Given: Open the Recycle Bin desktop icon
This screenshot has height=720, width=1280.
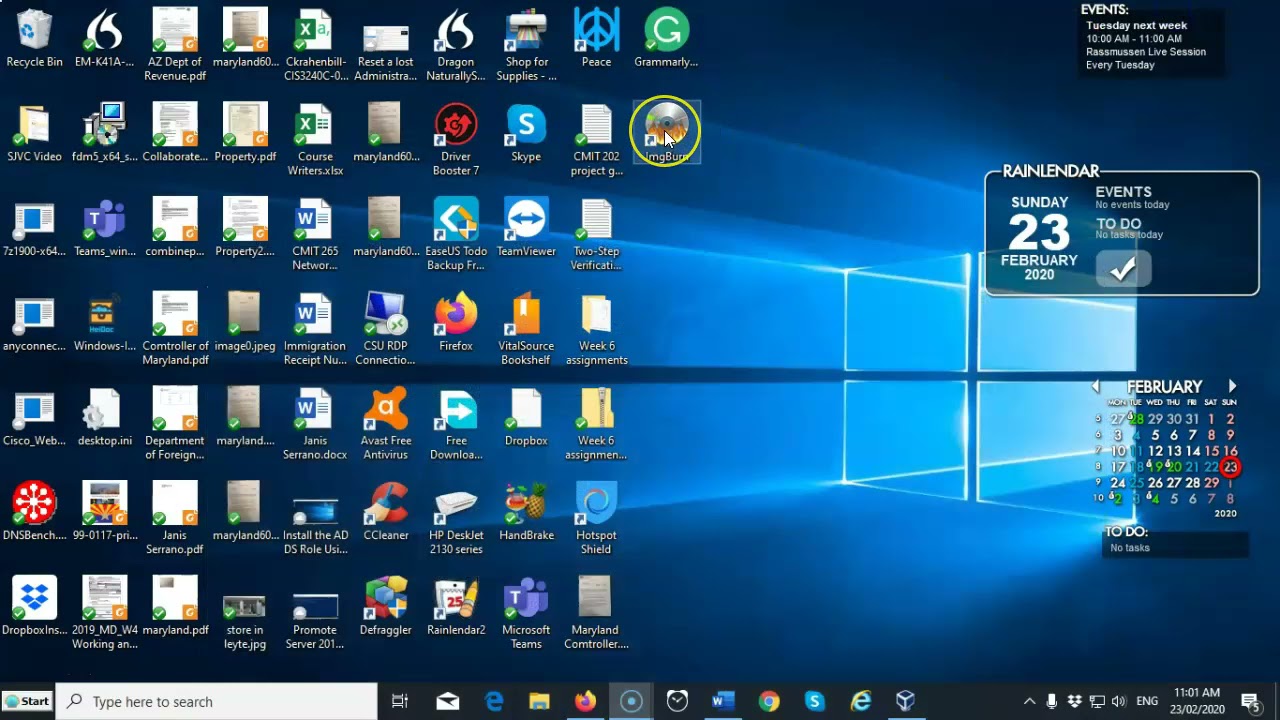Looking at the screenshot, I should [x=34, y=38].
